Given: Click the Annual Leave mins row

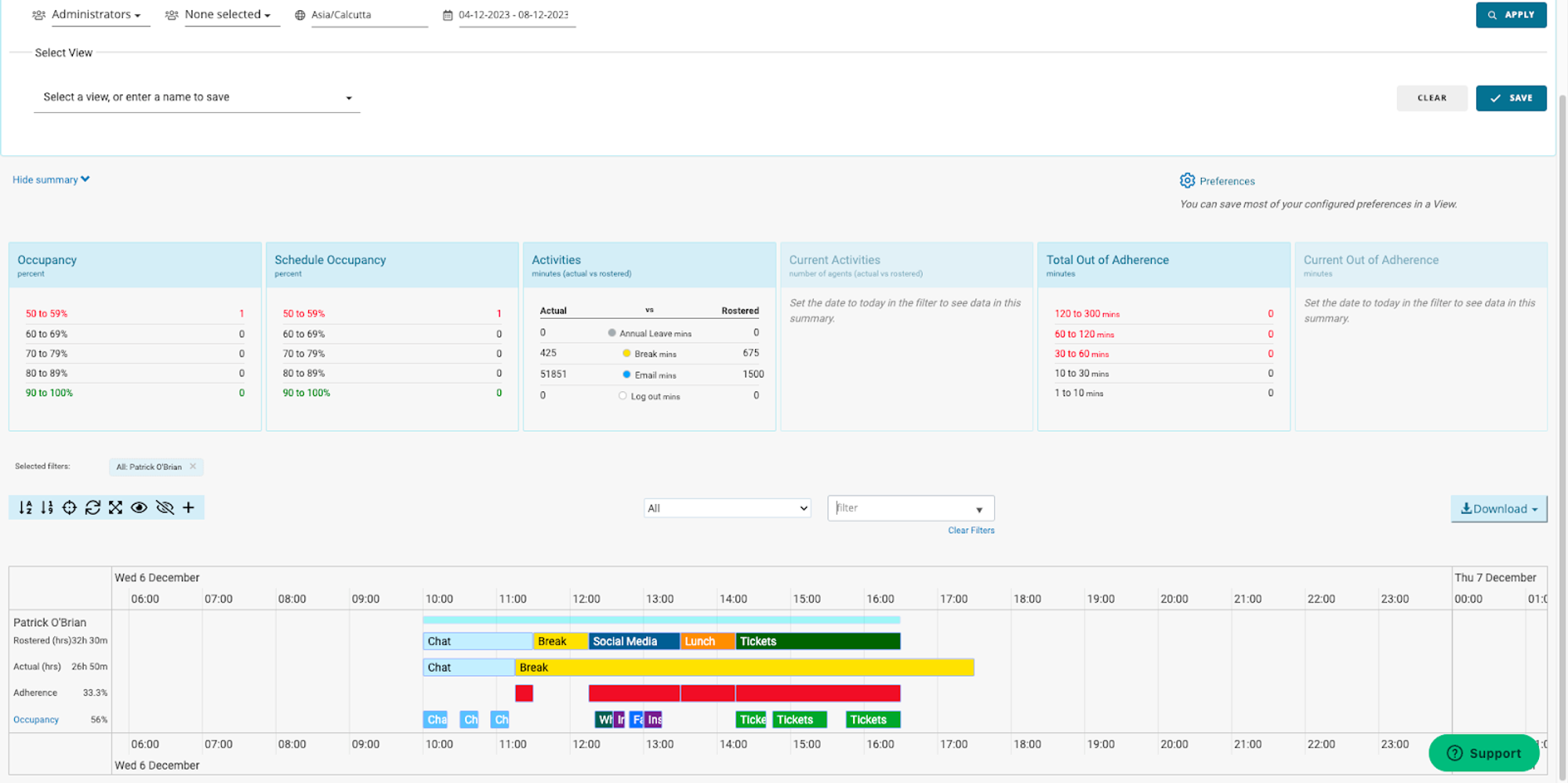Looking at the screenshot, I should (x=650, y=333).
